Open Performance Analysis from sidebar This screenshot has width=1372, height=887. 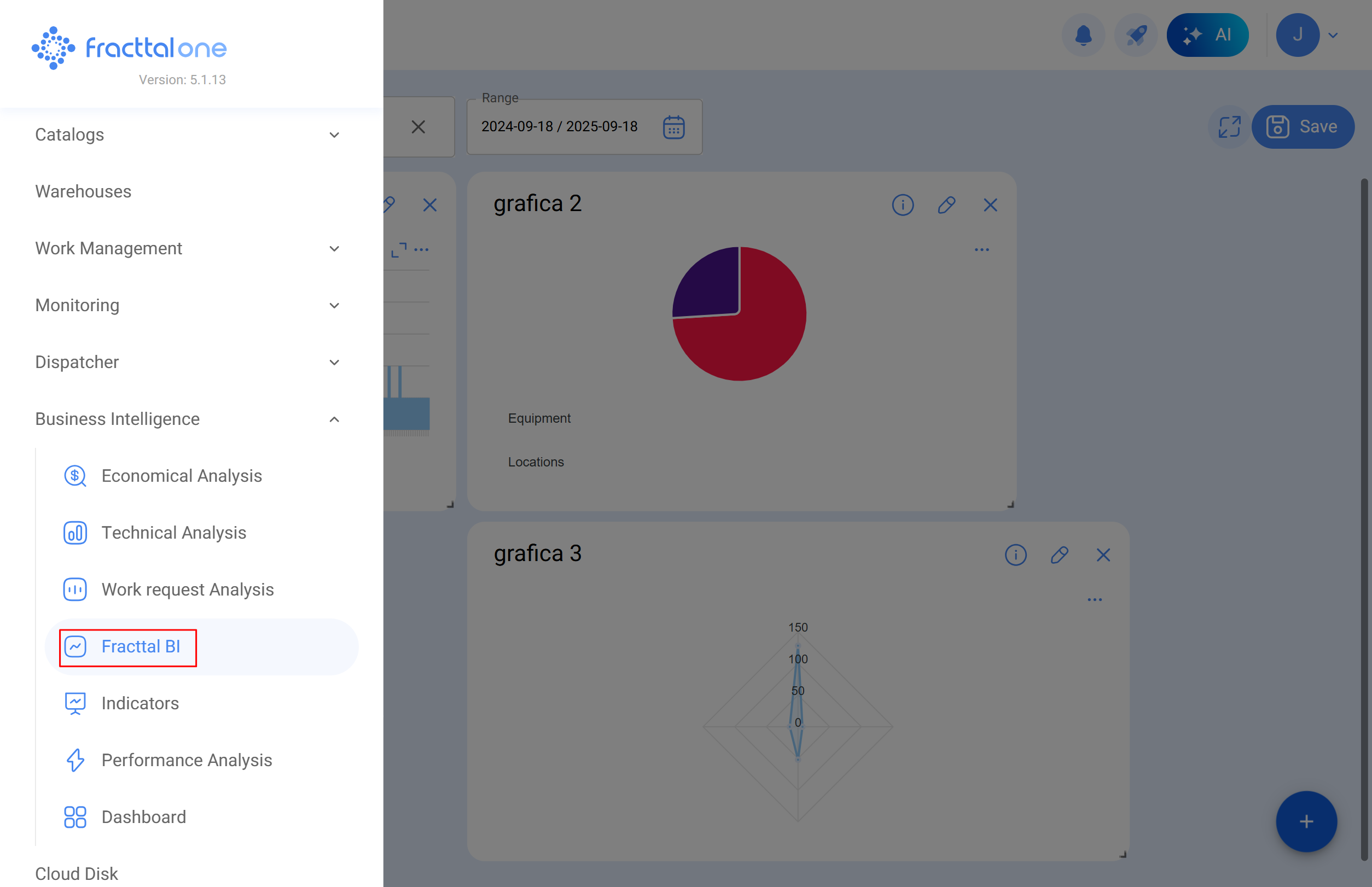coord(186,760)
